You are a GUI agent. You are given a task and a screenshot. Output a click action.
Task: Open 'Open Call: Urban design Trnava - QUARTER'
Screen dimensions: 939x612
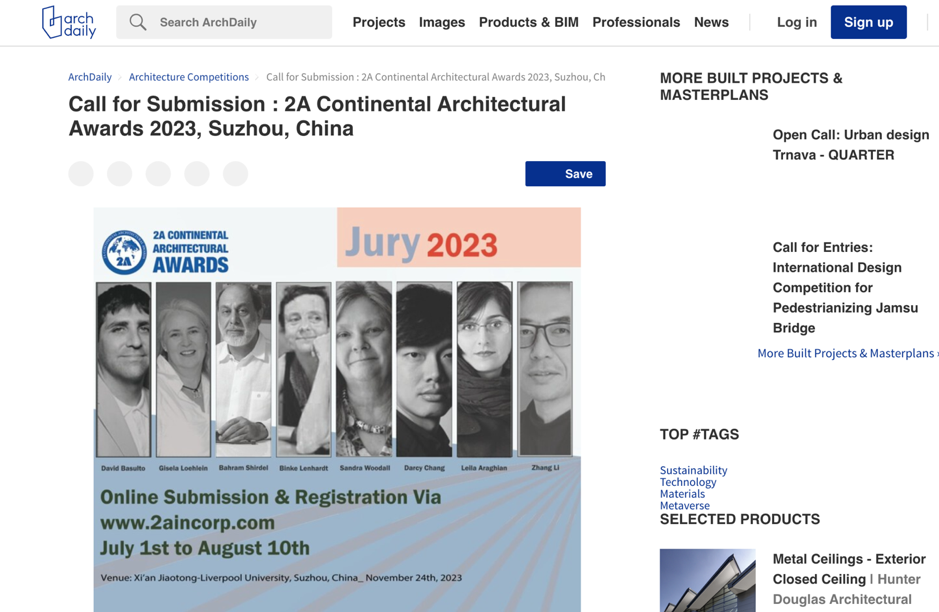850,145
